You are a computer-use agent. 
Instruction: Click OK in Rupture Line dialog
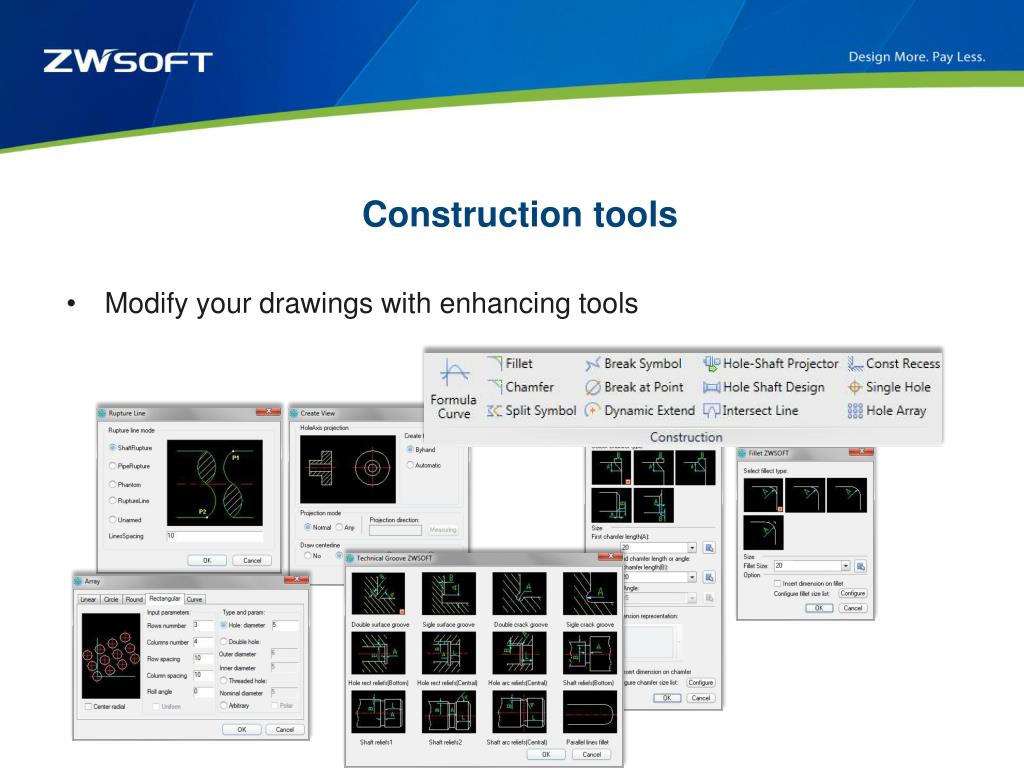click(x=206, y=560)
